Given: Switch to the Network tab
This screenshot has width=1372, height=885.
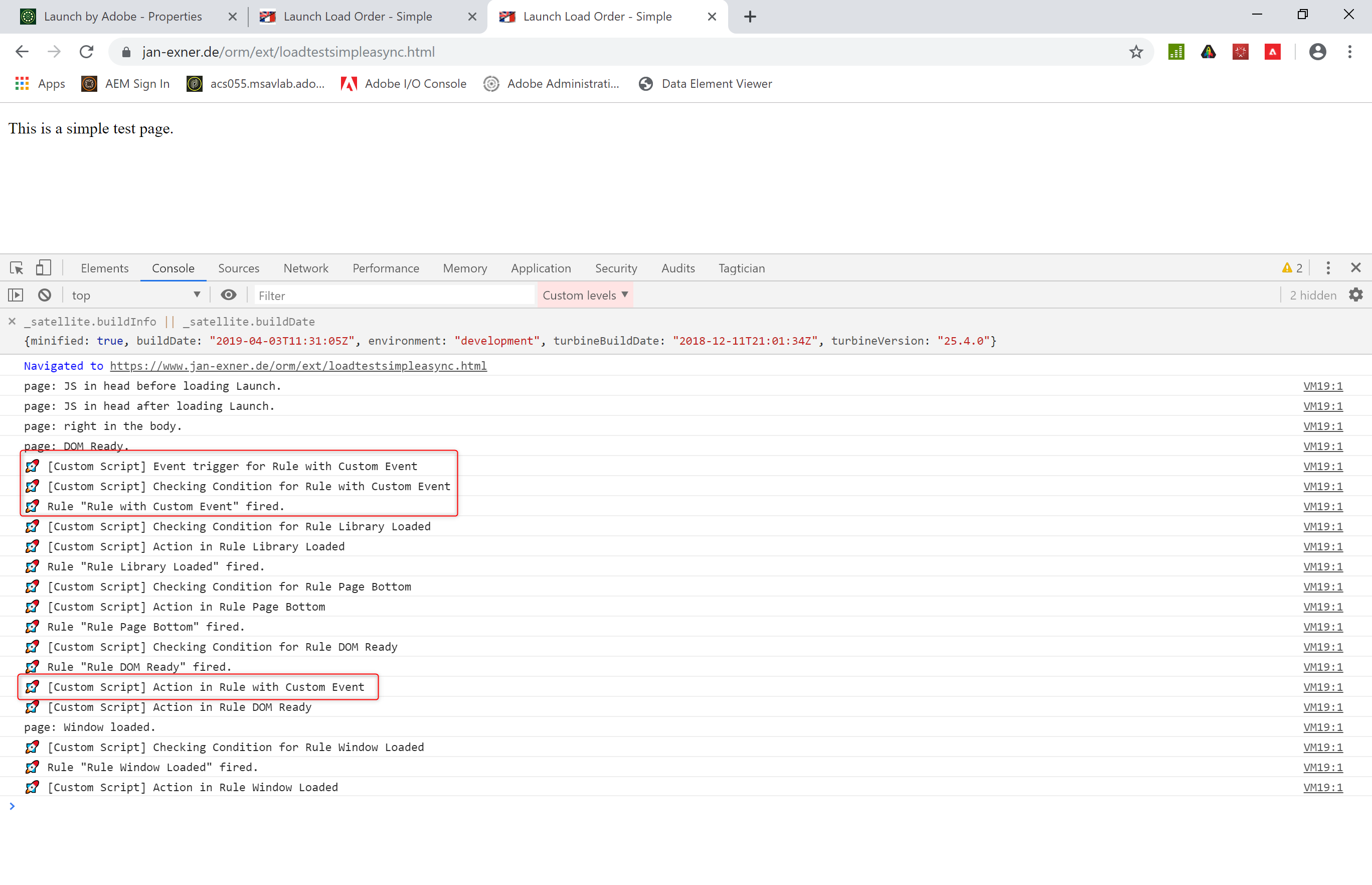Looking at the screenshot, I should pos(305,268).
